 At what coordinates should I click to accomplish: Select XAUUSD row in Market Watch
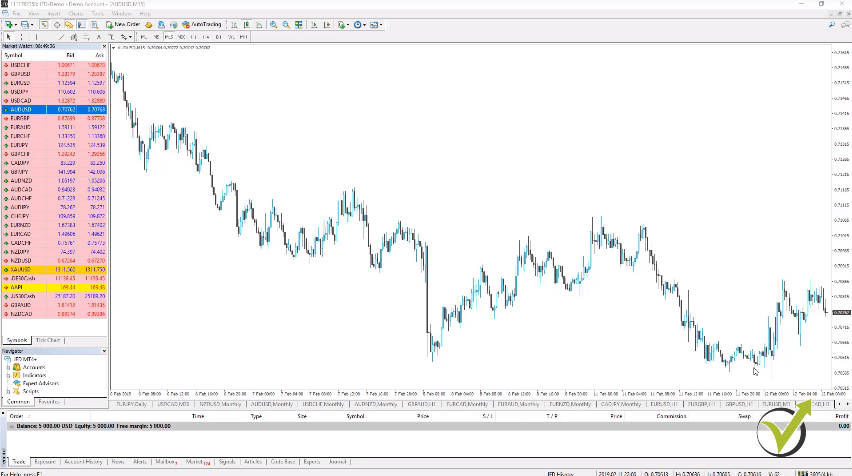coord(54,270)
